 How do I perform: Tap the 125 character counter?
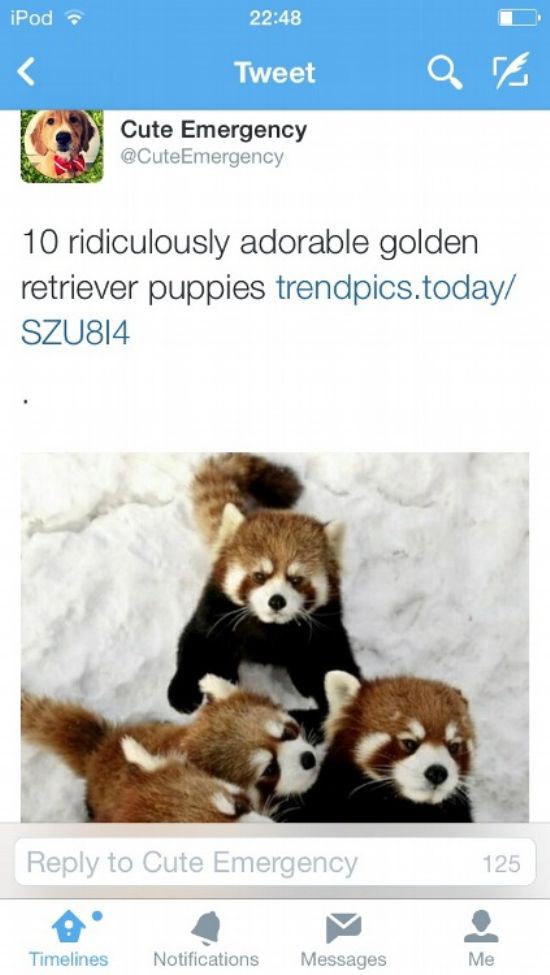tap(501, 863)
